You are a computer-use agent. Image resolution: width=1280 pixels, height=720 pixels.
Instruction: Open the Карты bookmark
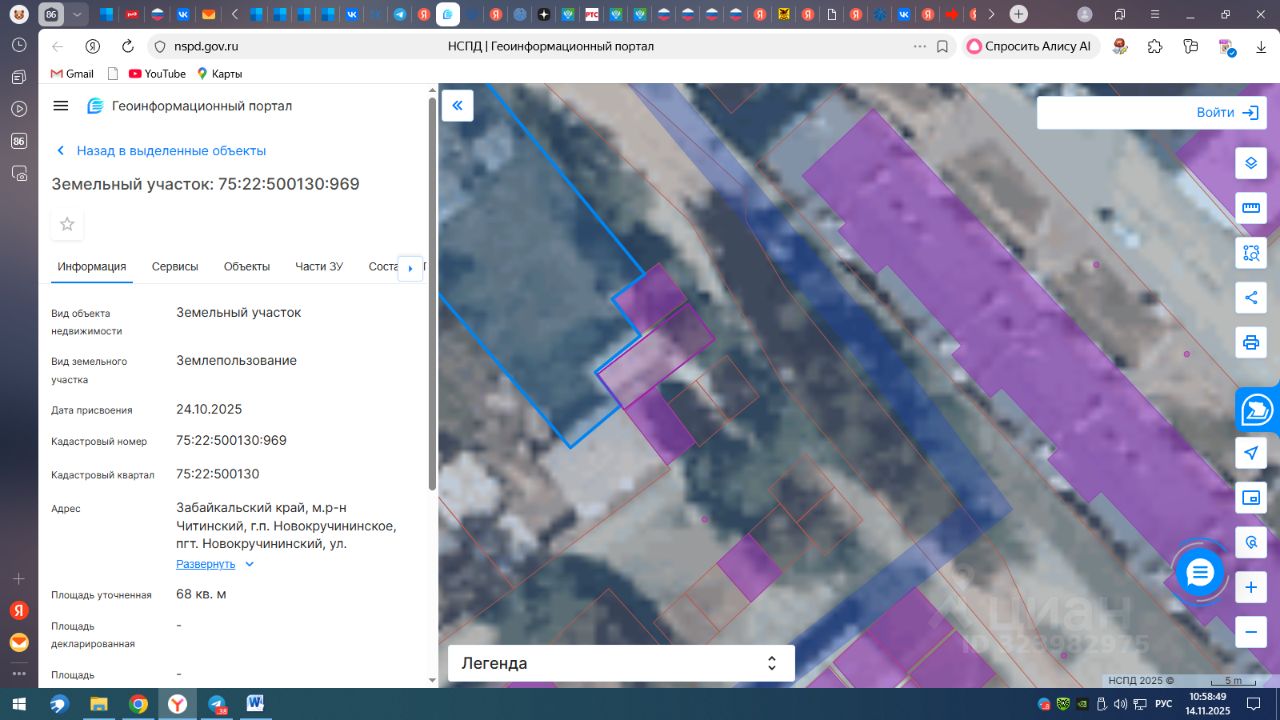point(219,74)
